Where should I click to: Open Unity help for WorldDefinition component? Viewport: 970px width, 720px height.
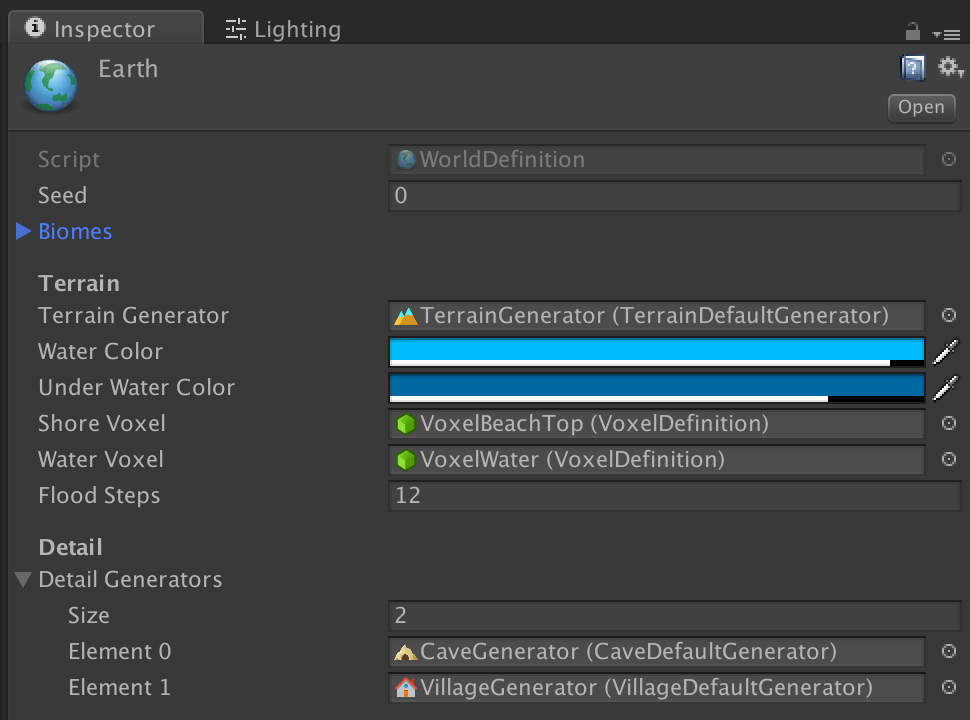[x=911, y=67]
